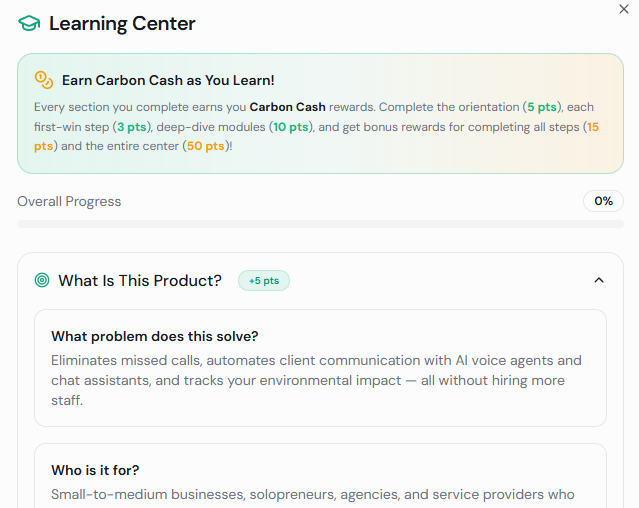Click the graduation cap Learning Center icon
The image size is (639, 508).
coord(30,23)
